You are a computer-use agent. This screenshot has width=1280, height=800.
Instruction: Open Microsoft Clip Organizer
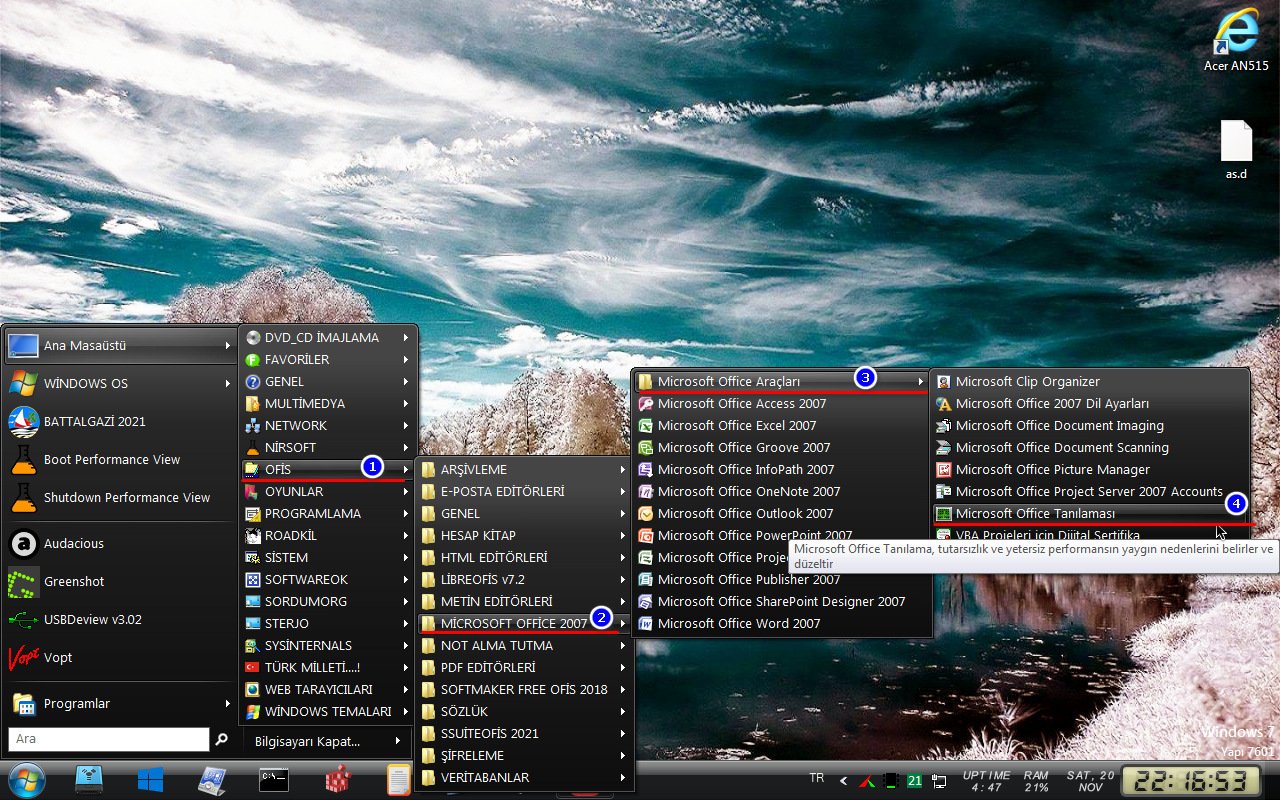pos(1090,381)
